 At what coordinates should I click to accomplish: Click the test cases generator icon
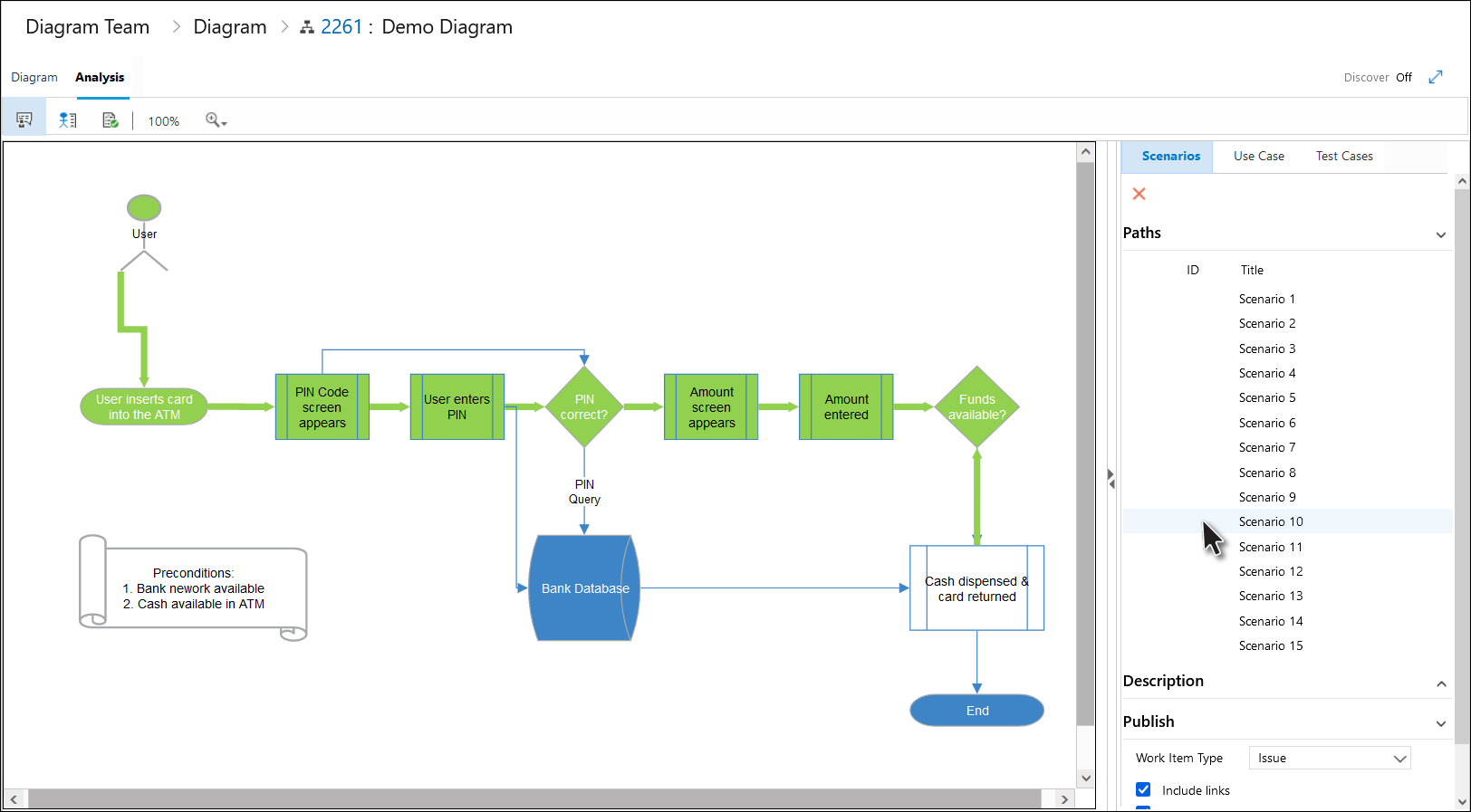point(111,120)
